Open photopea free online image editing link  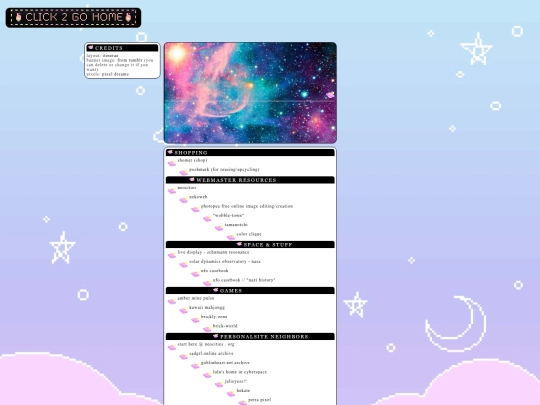coord(247,206)
